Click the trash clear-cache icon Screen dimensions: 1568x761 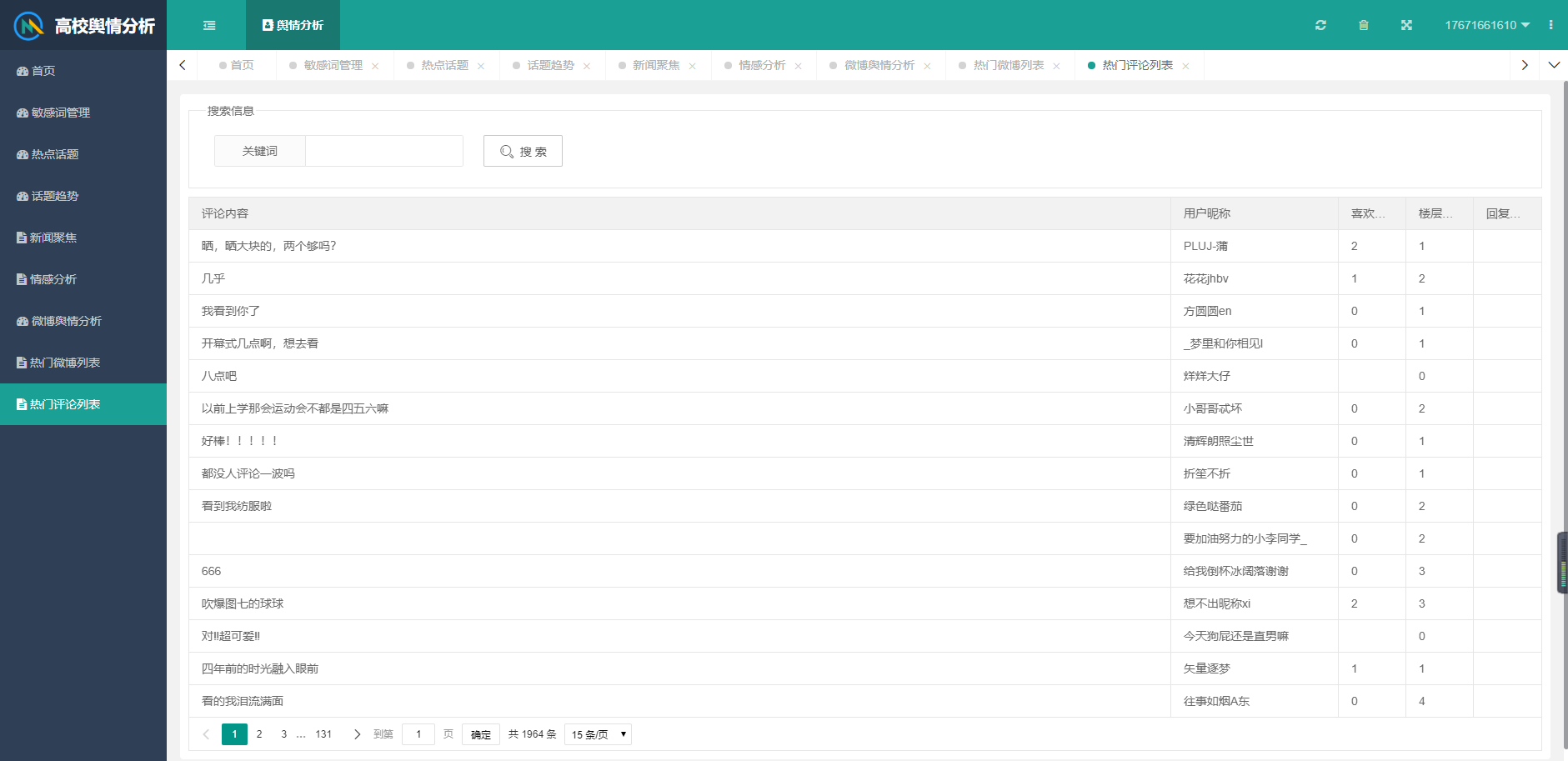coord(1364,25)
